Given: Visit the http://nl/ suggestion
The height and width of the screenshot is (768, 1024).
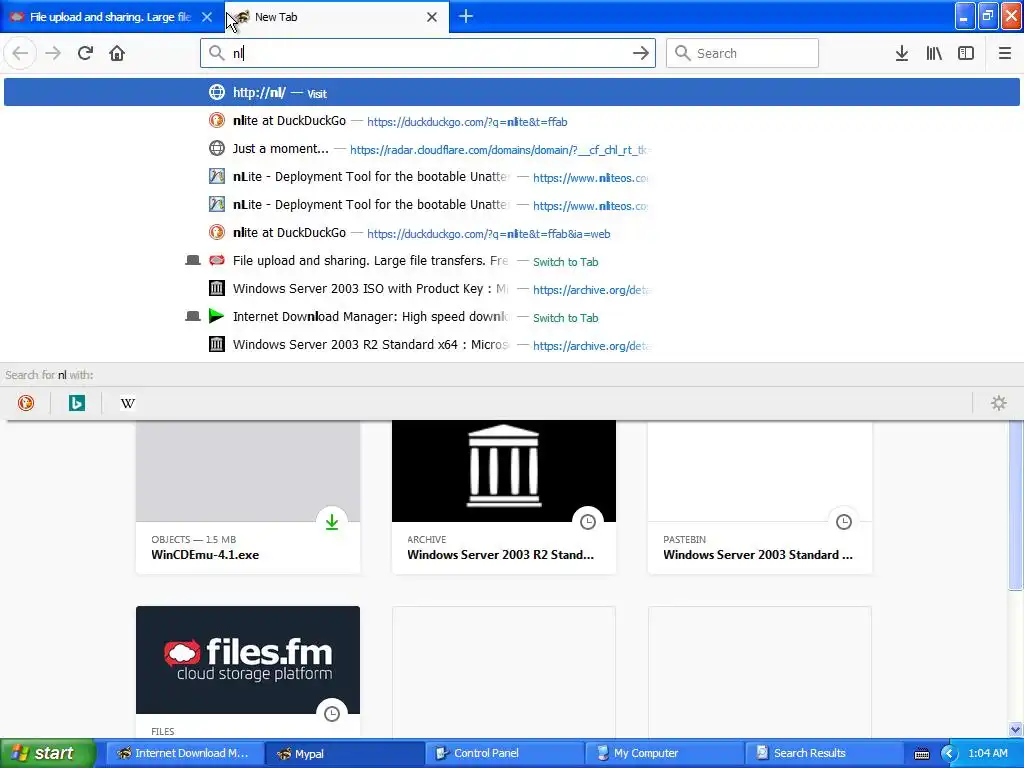Looking at the screenshot, I should [511, 93].
